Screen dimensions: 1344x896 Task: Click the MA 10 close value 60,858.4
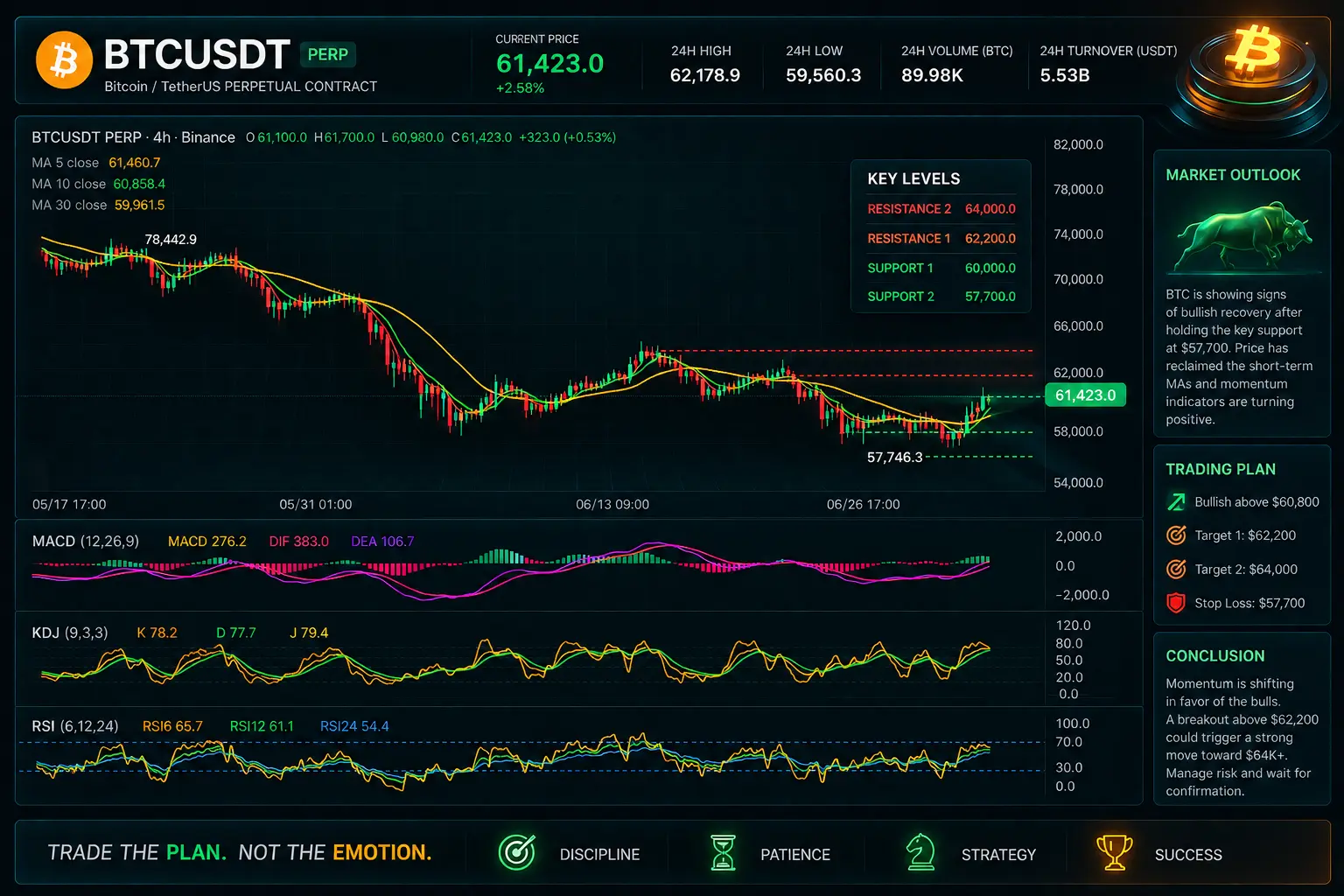point(139,184)
